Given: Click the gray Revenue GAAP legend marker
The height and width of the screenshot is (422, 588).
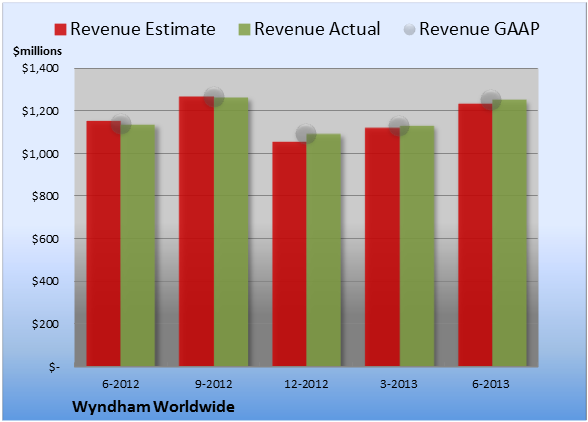Looking at the screenshot, I should coord(409,30).
